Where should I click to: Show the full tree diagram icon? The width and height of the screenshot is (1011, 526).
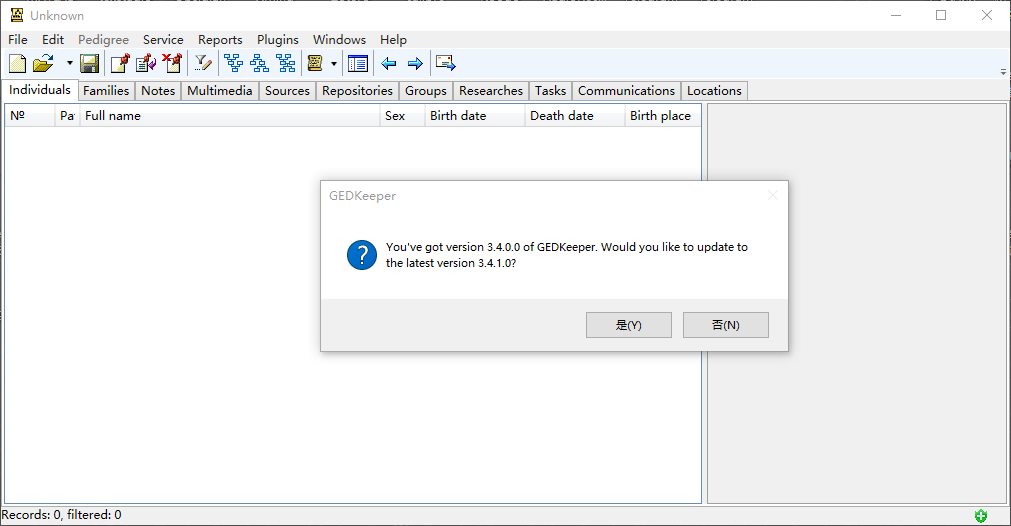[286, 63]
